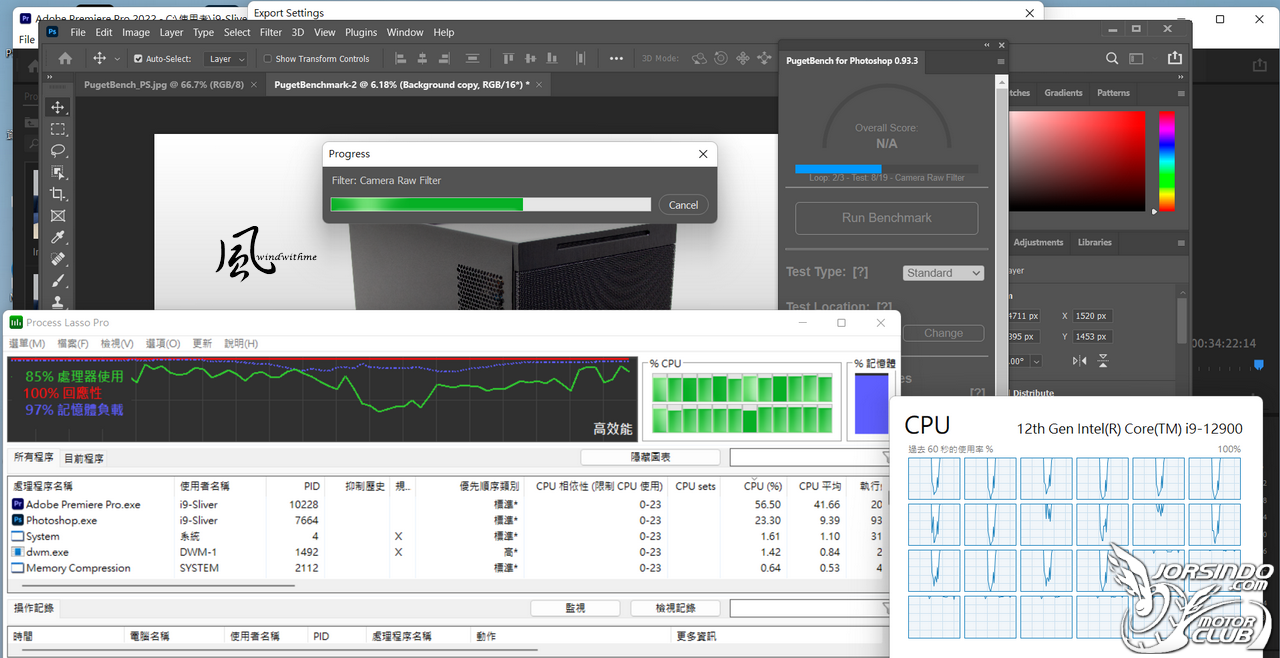1280x658 pixels.
Task: Switch to the Adjustments tab
Action: point(1038,242)
